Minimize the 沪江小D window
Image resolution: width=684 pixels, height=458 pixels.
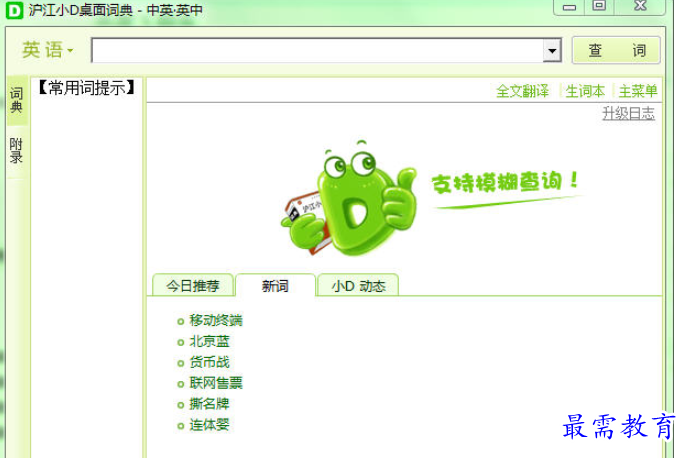coord(569,7)
